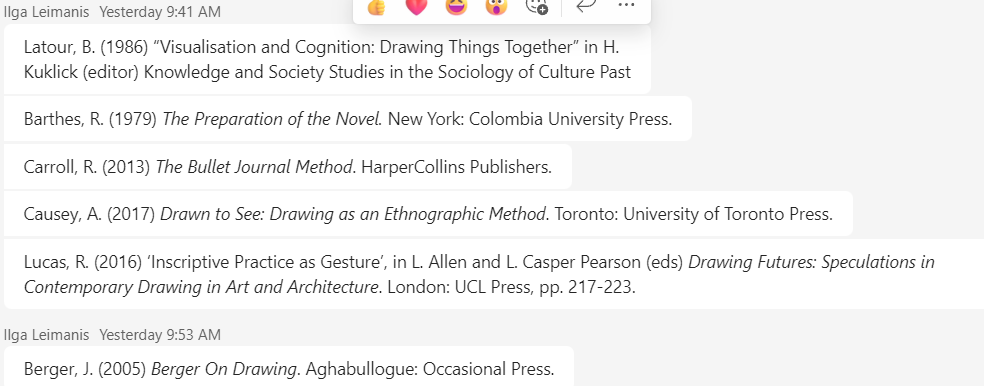Select the Latour 'Visualisation and Cognition' message
Image resolution: width=984 pixels, height=386 pixels.
pos(327,59)
